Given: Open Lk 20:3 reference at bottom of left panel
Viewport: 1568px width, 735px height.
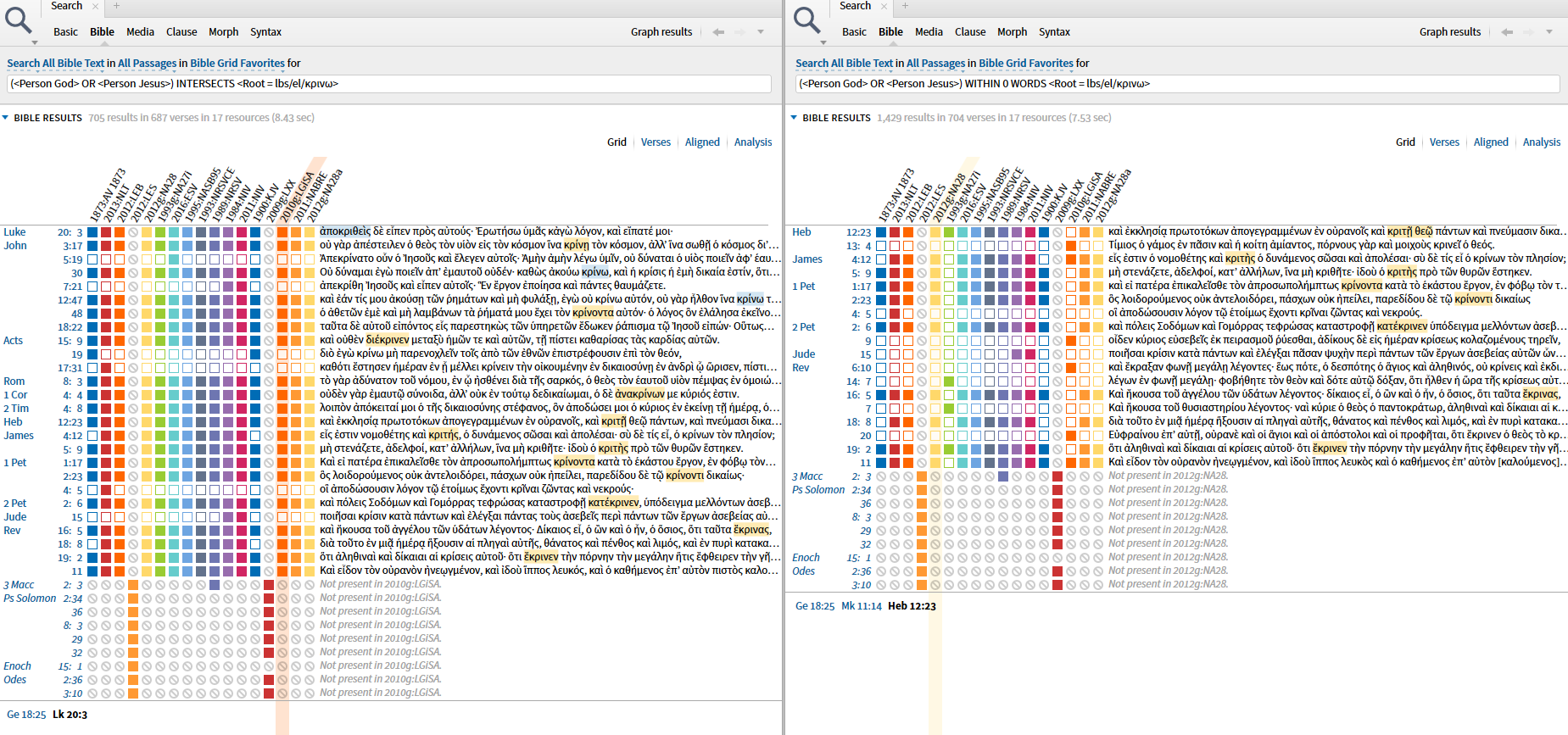Looking at the screenshot, I should coord(70,715).
